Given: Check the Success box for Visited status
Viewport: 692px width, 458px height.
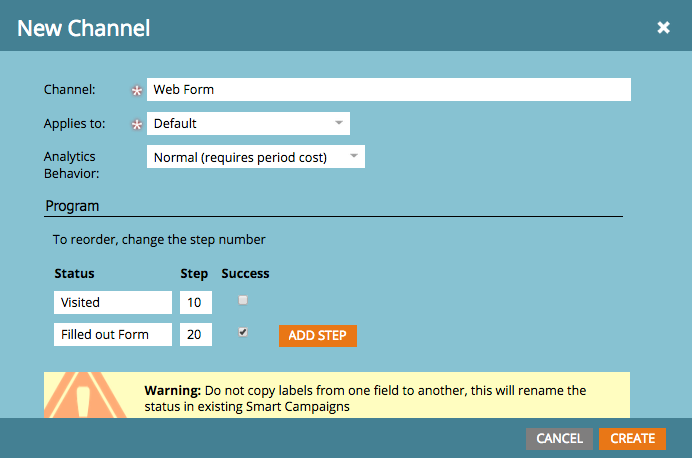Looking at the screenshot, I should (243, 300).
